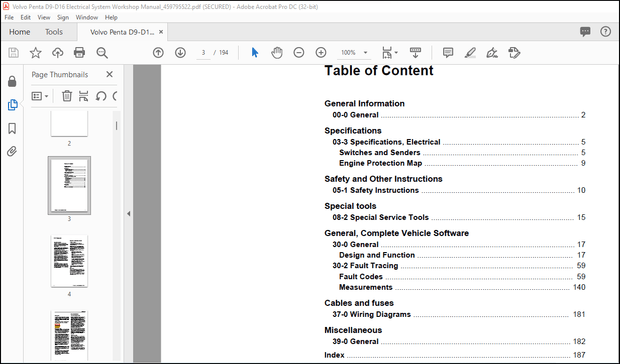This screenshot has height=364, width=620.
Task: Delete selected page thumbnail trash icon
Action: pos(67,96)
